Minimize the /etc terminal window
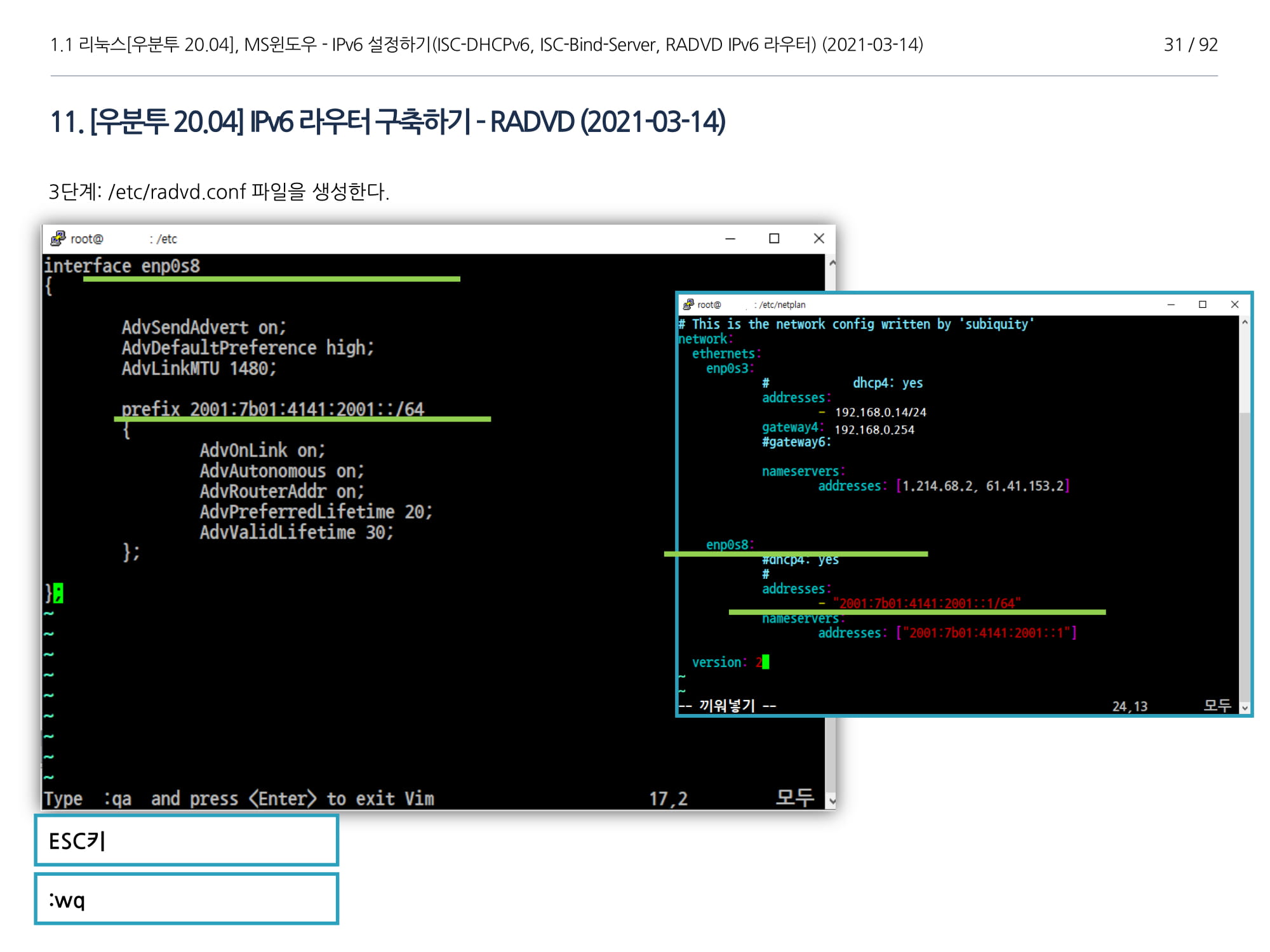This screenshot has width=1270, height=952. click(x=730, y=239)
